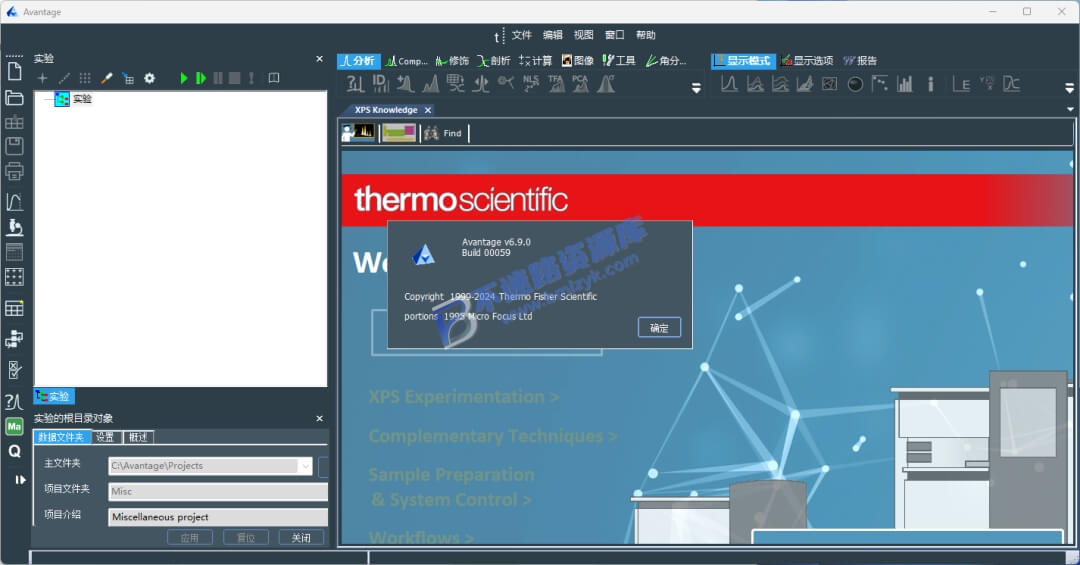Viewport: 1080px width, 565px height.
Task: Select the 显示模式 tab
Action: (x=743, y=61)
